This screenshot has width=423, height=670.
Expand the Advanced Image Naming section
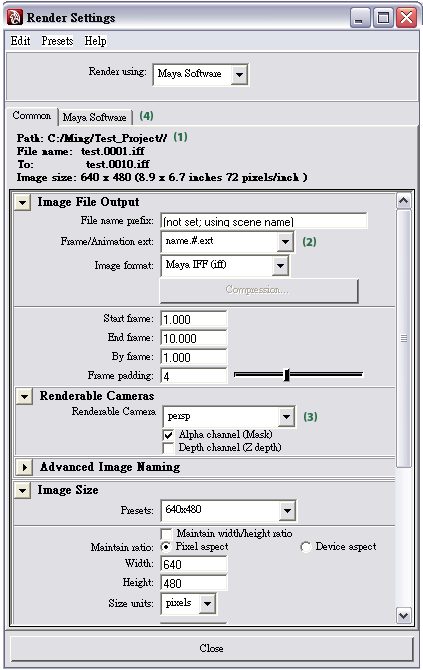click(x=24, y=467)
